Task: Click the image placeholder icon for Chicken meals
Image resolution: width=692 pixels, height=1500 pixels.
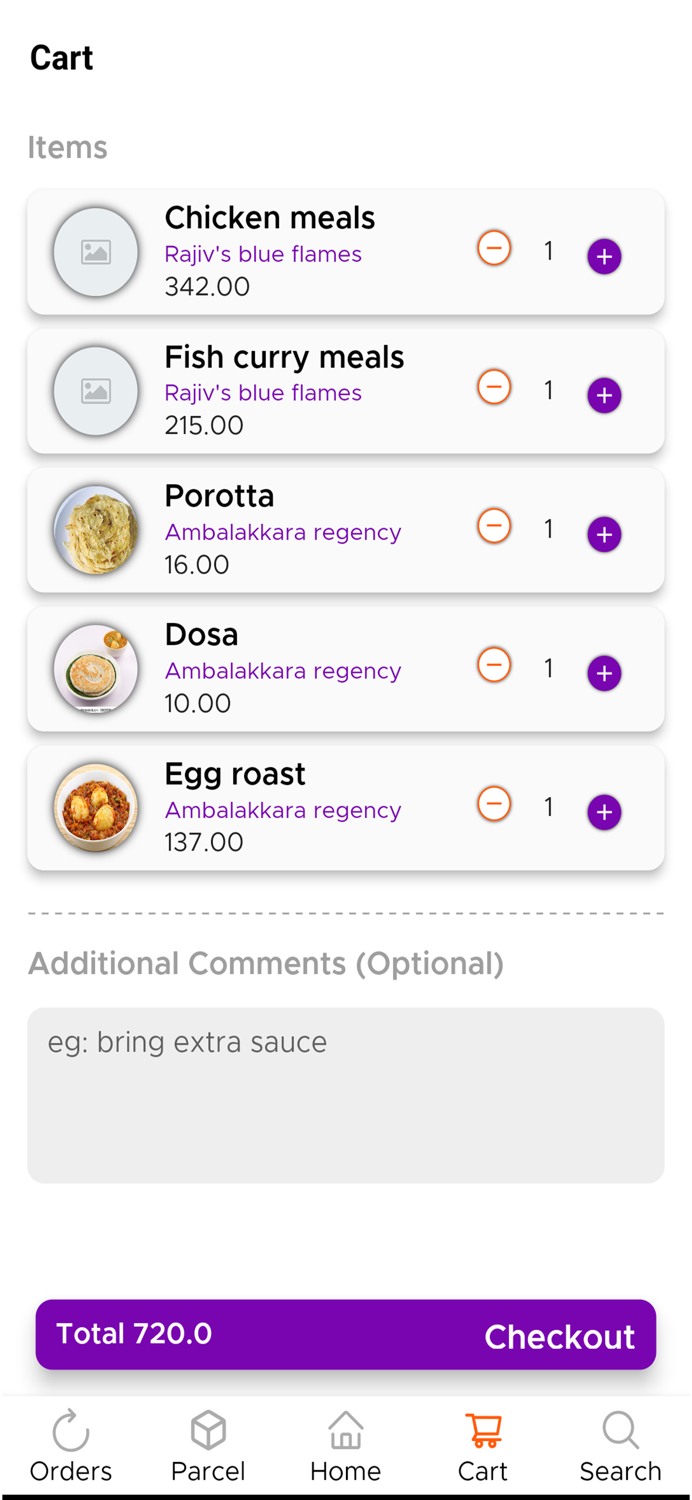Action: point(96,252)
